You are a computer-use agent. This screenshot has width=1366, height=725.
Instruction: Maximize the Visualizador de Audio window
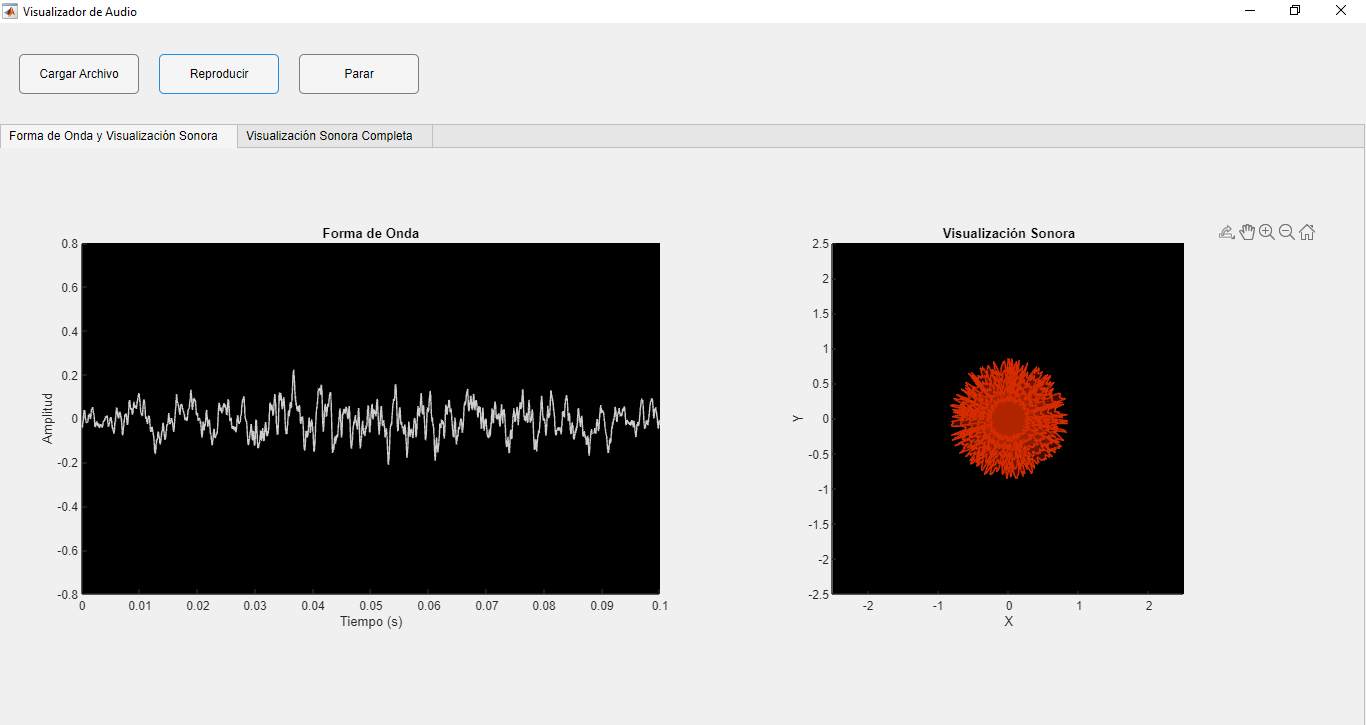point(1294,10)
